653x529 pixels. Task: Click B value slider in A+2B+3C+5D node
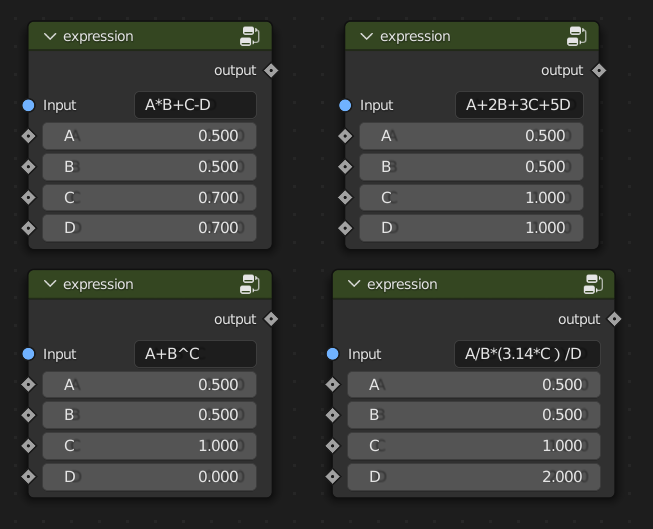coord(471,167)
